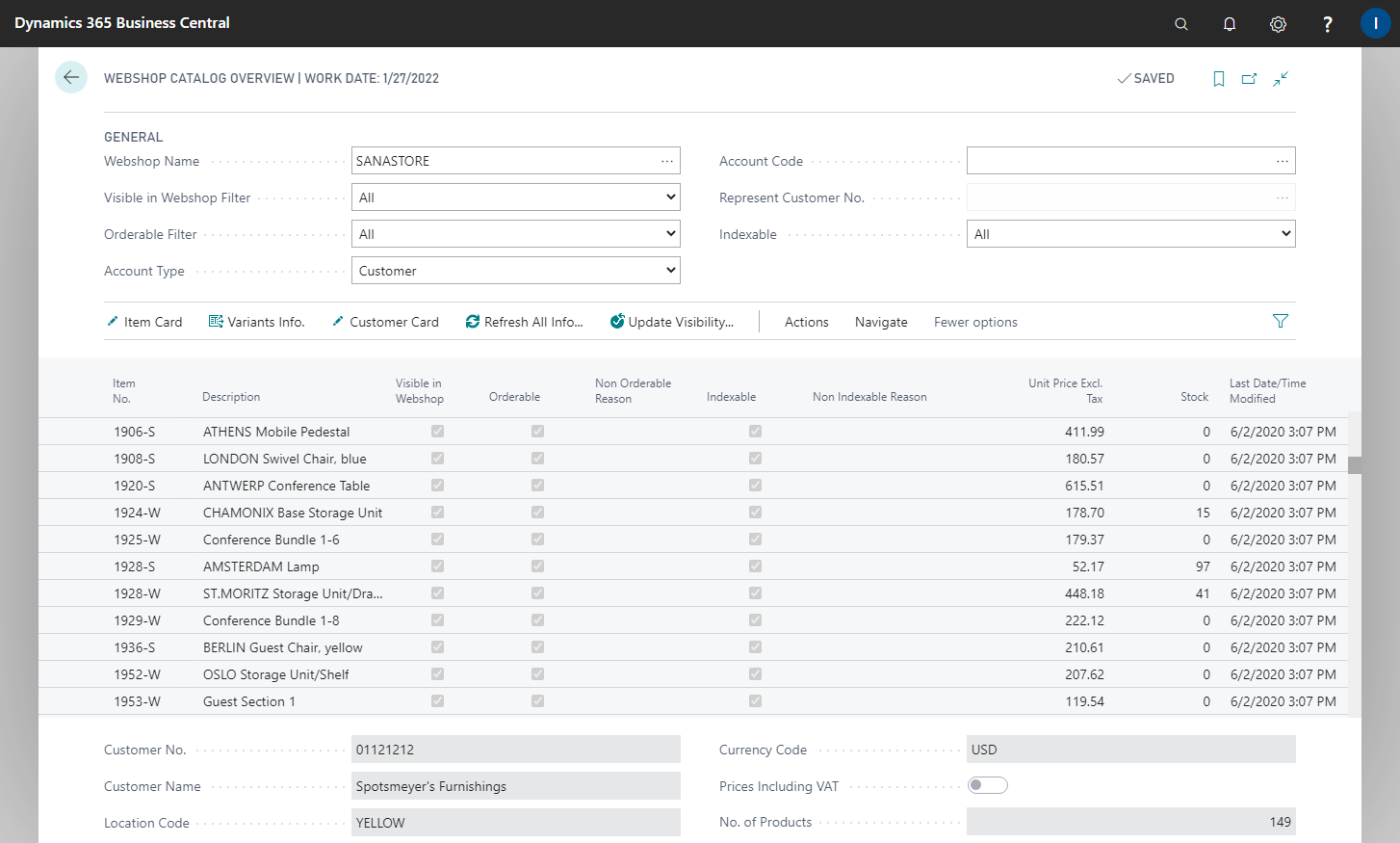The height and width of the screenshot is (843, 1400).
Task: Toggle Indexable checkbox for 1929-W
Action: [755, 620]
